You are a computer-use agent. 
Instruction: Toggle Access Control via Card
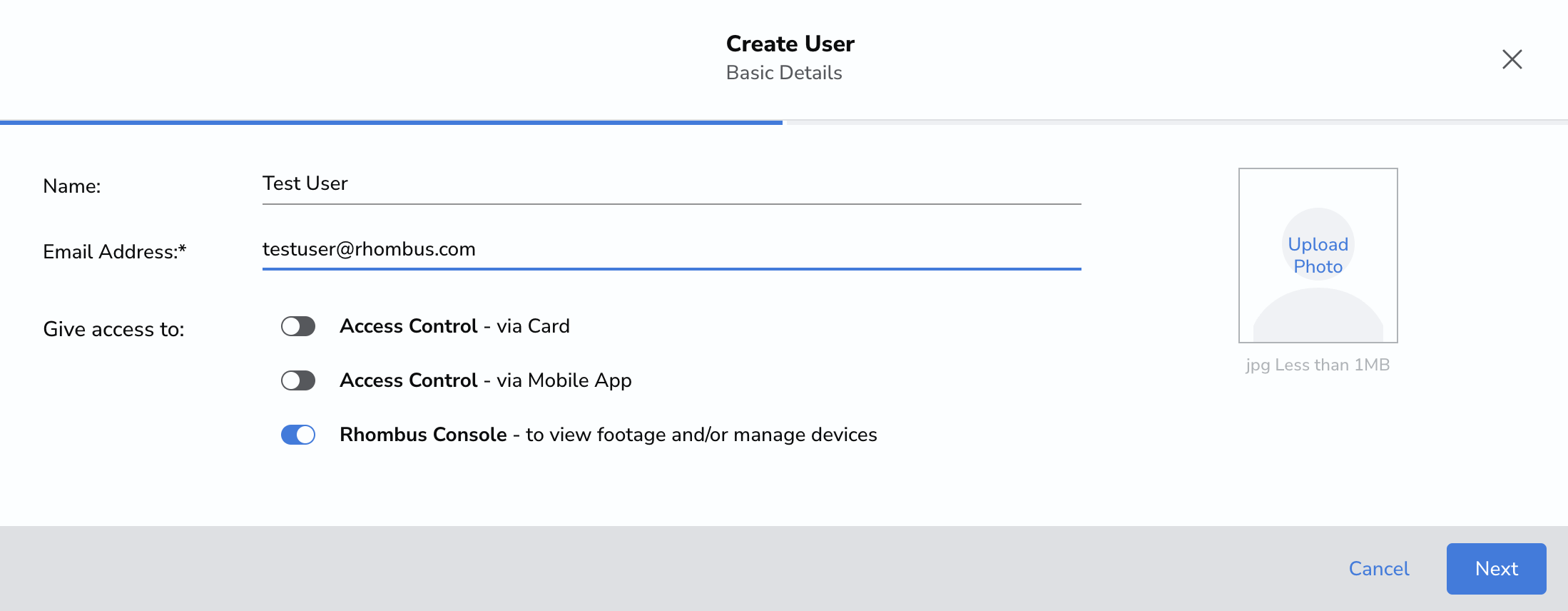click(x=298, y=326)
